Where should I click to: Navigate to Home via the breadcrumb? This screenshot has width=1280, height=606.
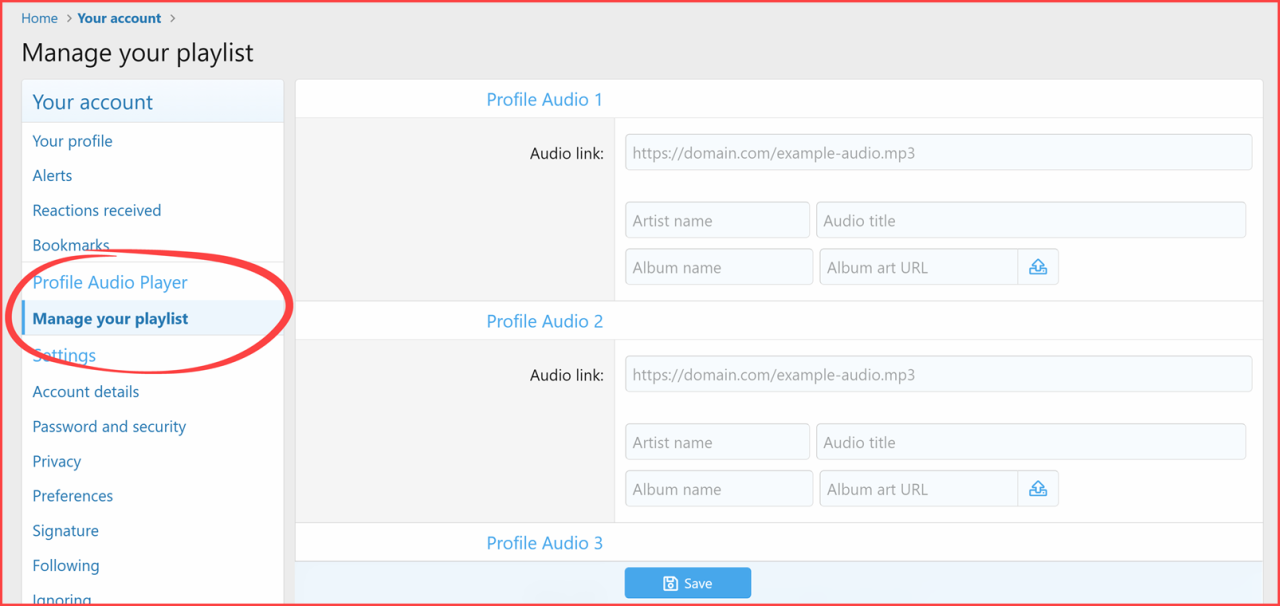tap(39, 17)
